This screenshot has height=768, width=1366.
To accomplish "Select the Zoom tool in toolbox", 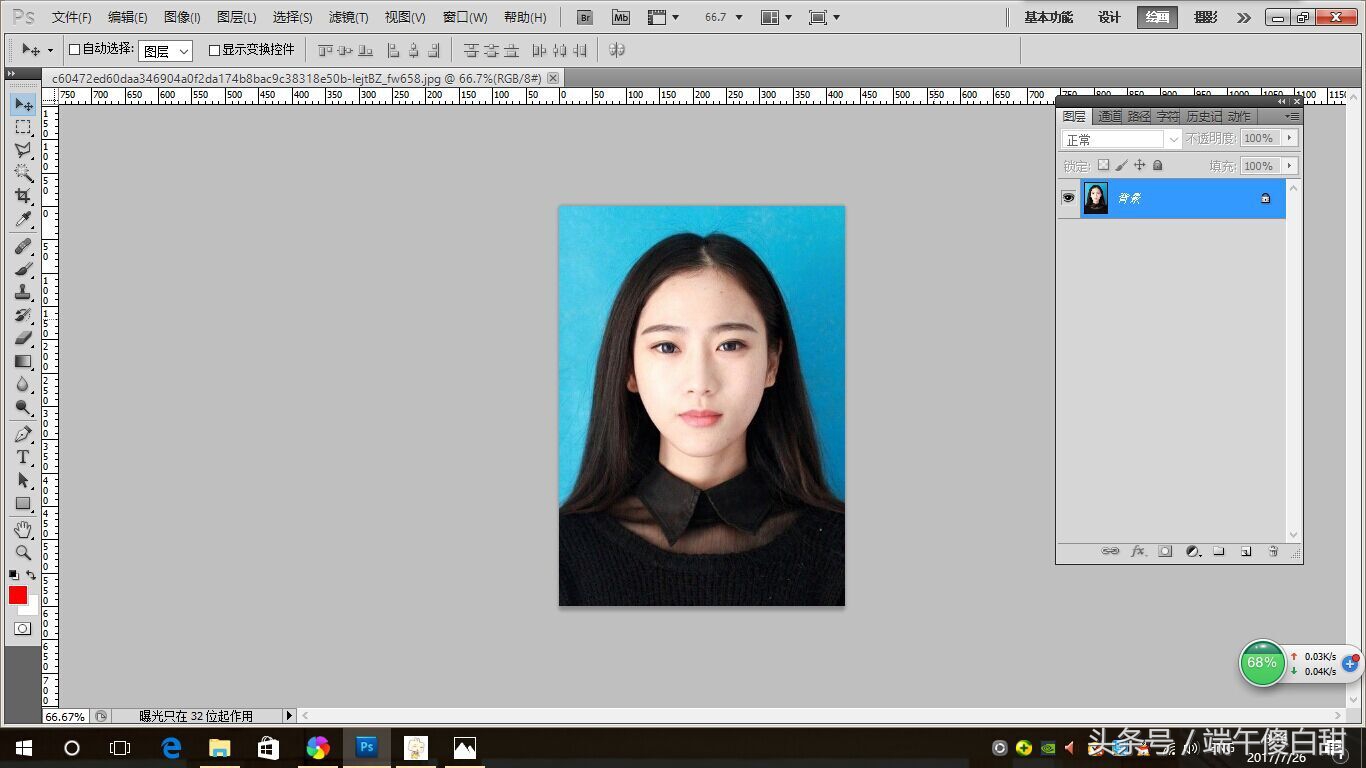I will pos(23,552).
